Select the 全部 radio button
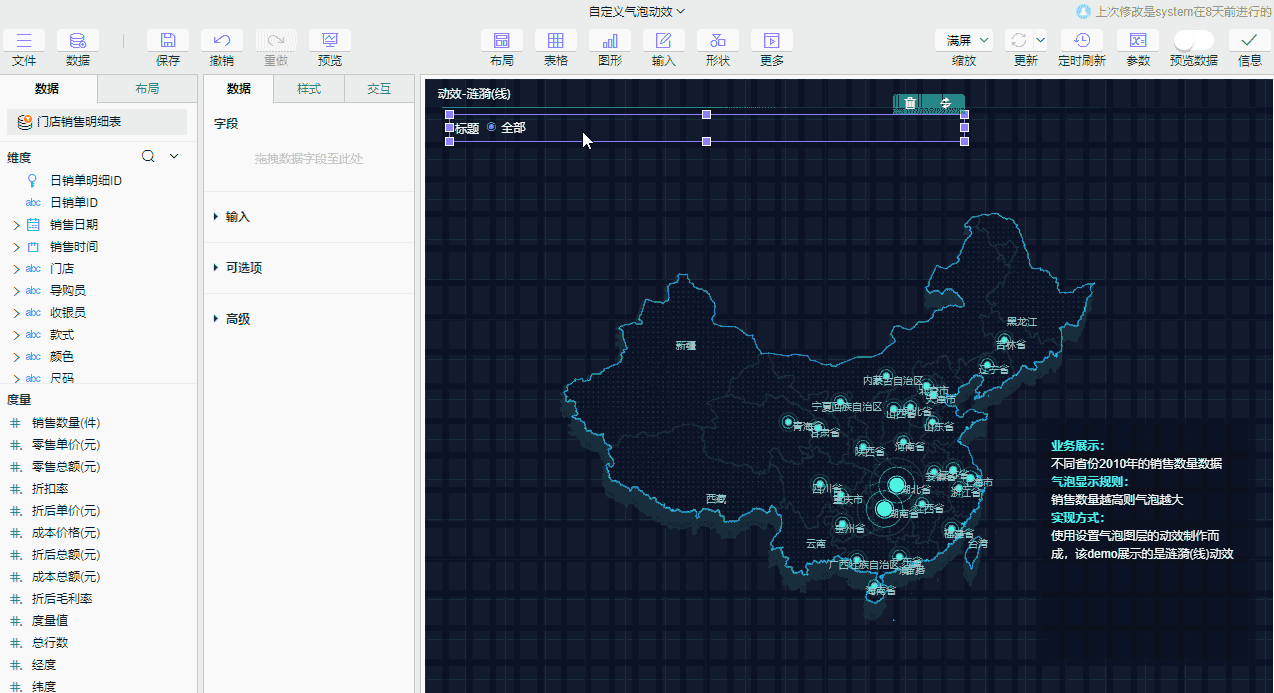The height and width of the screenshot is (693, 1274). click(x=491, y=128)
